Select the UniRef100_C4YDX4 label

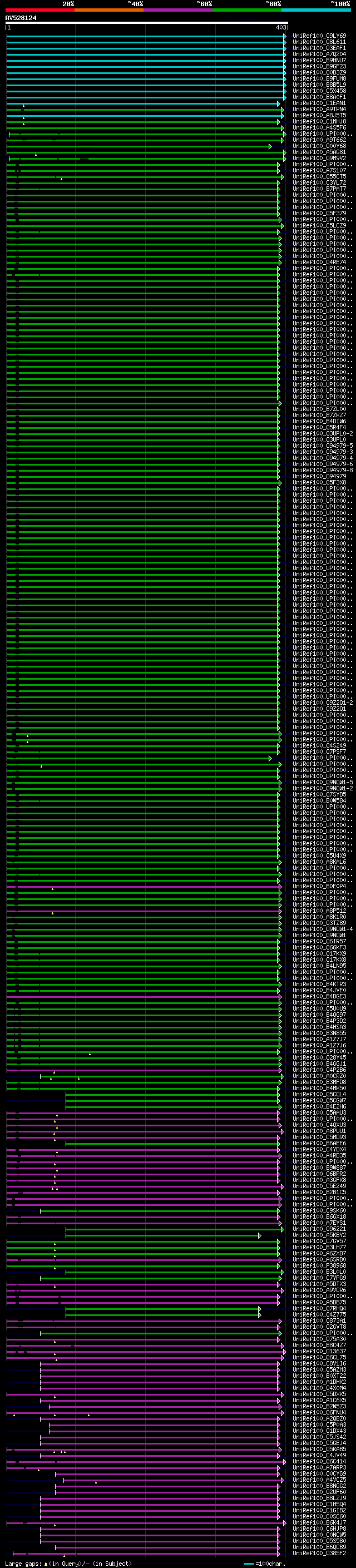pos(319,1149)
